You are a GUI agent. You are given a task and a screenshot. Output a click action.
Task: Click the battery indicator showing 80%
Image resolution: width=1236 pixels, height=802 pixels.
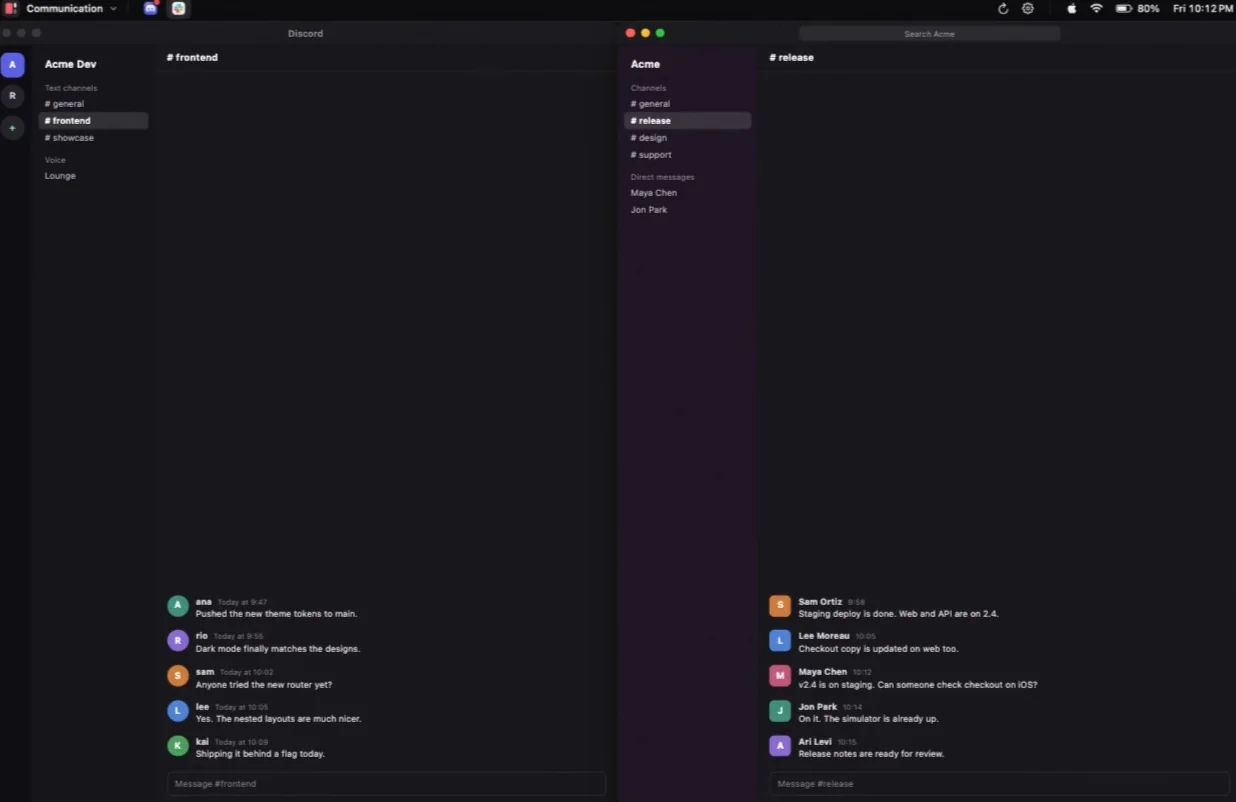(x=1137, y=8)
